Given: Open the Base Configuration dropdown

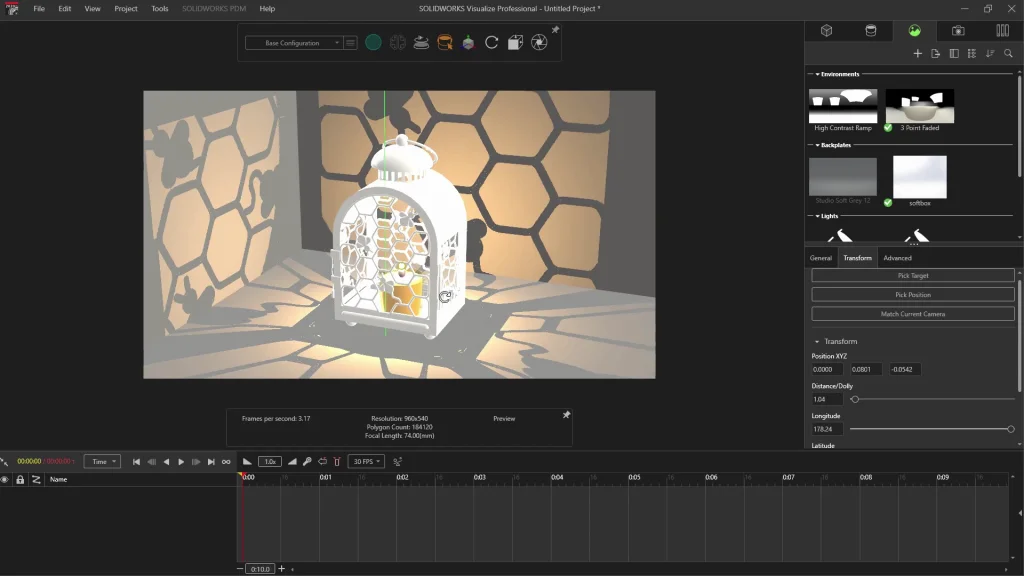Looking at the screenshot, I should (x=293, y=43).
